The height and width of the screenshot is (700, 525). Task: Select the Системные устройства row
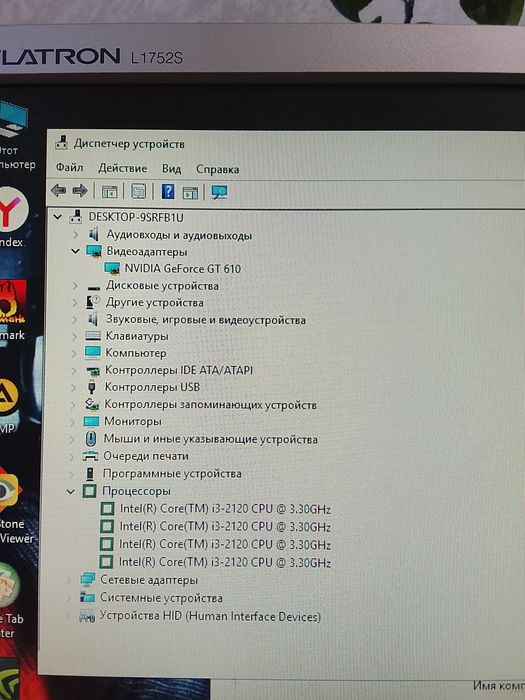161,598
